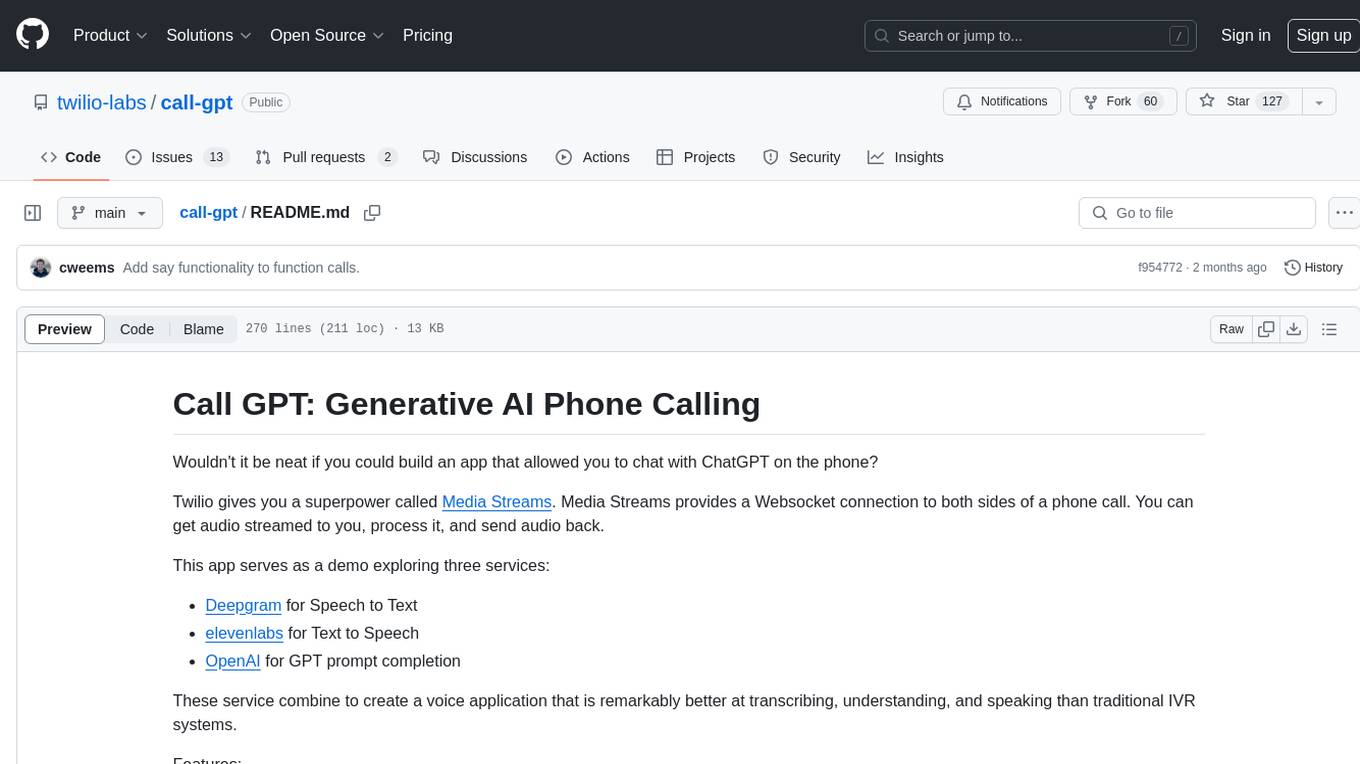The width and height of the screenshot is (1360, 764).
Task: Open the README outline
Action: pos(1329,329)
